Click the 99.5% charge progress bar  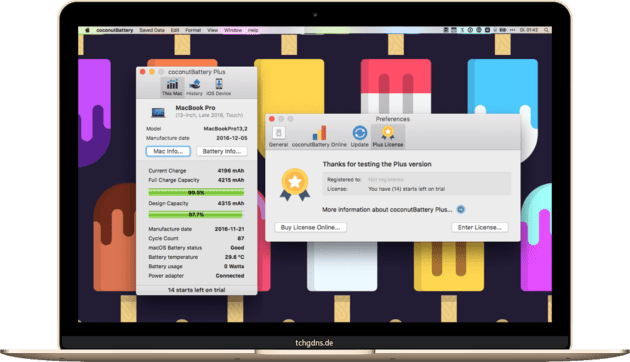[x=196, y=192]
